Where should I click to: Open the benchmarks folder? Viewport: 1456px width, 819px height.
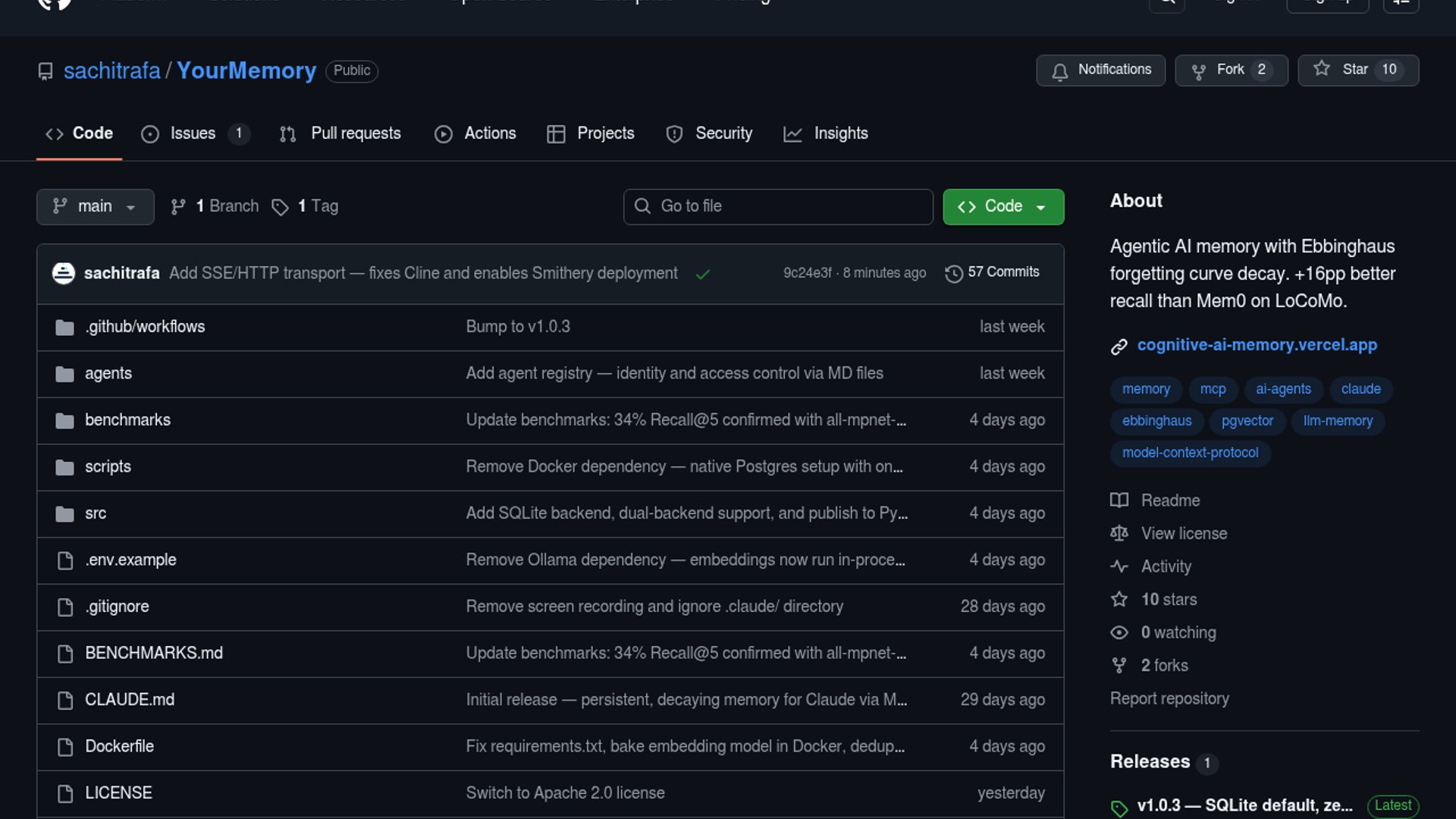pos(127,420)
